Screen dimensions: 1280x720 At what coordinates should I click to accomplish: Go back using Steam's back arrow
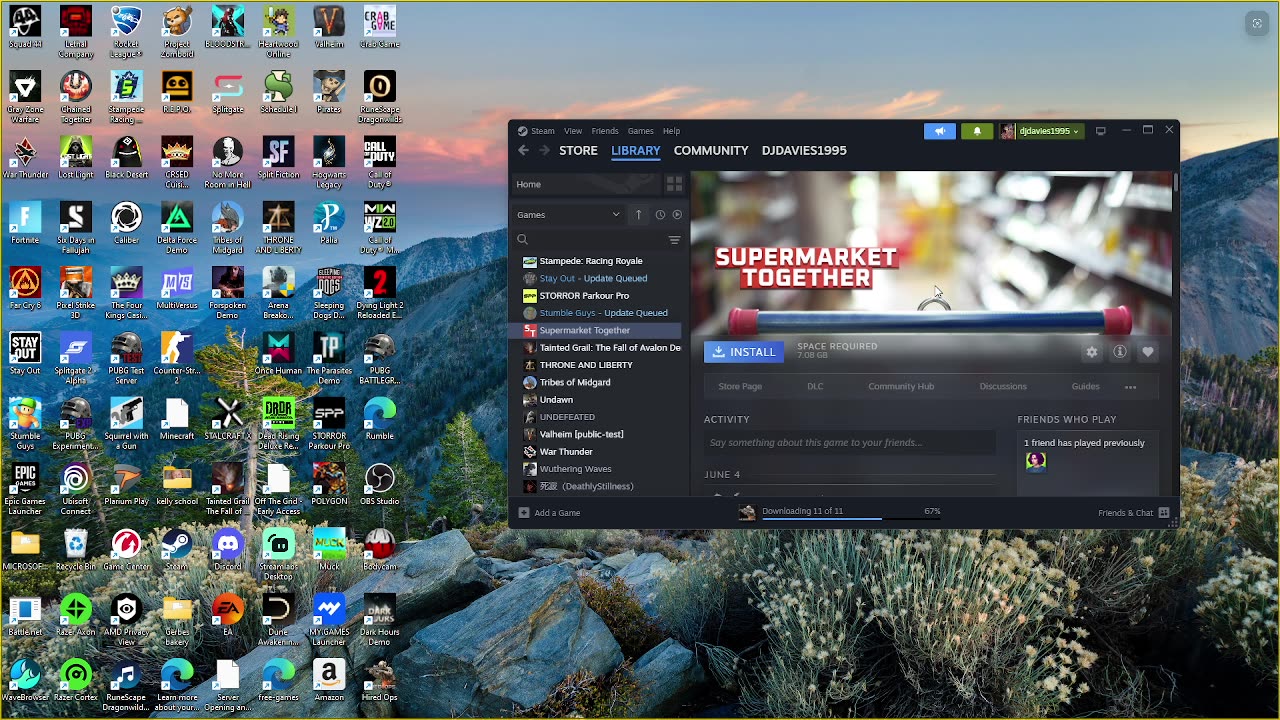tap(523, 150)
